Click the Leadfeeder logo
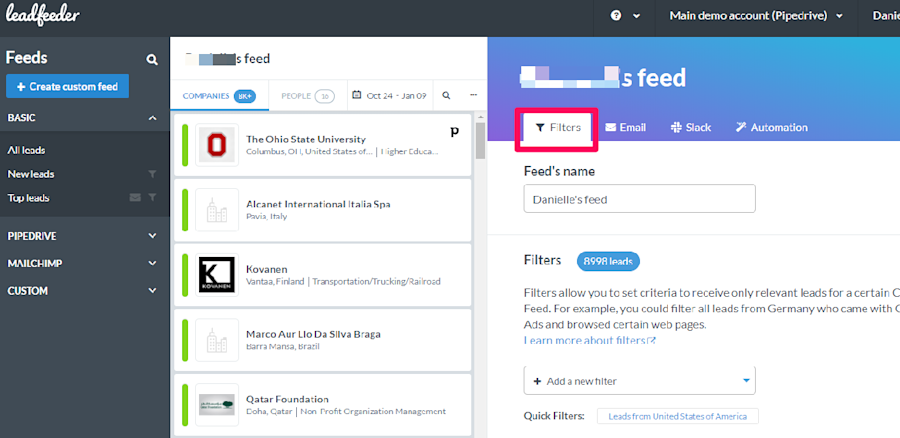Screen dimensions: 900x438 click(x=43, y=15)
